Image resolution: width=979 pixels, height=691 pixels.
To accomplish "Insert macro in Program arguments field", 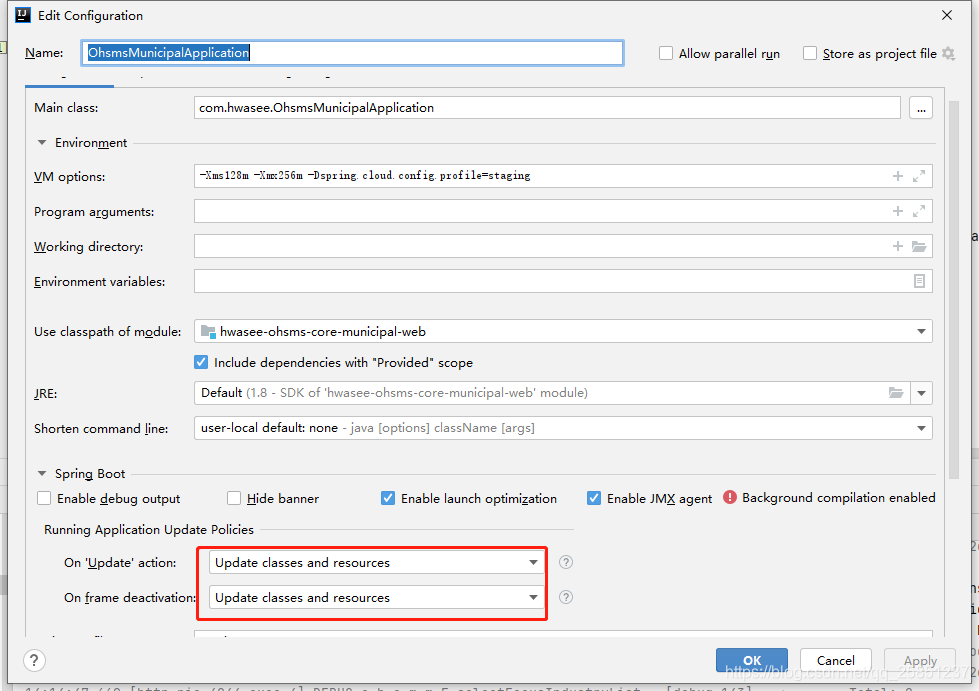I will [898, 211].
